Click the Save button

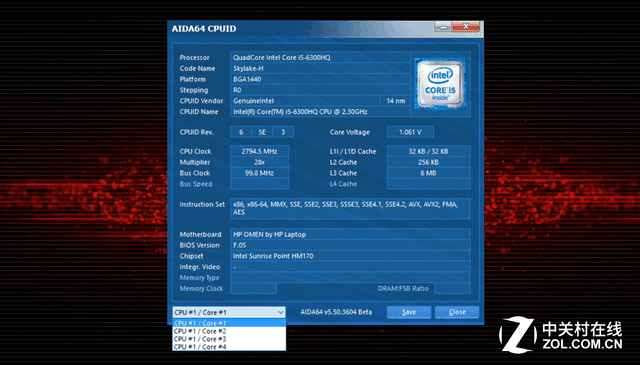[409, 312]
